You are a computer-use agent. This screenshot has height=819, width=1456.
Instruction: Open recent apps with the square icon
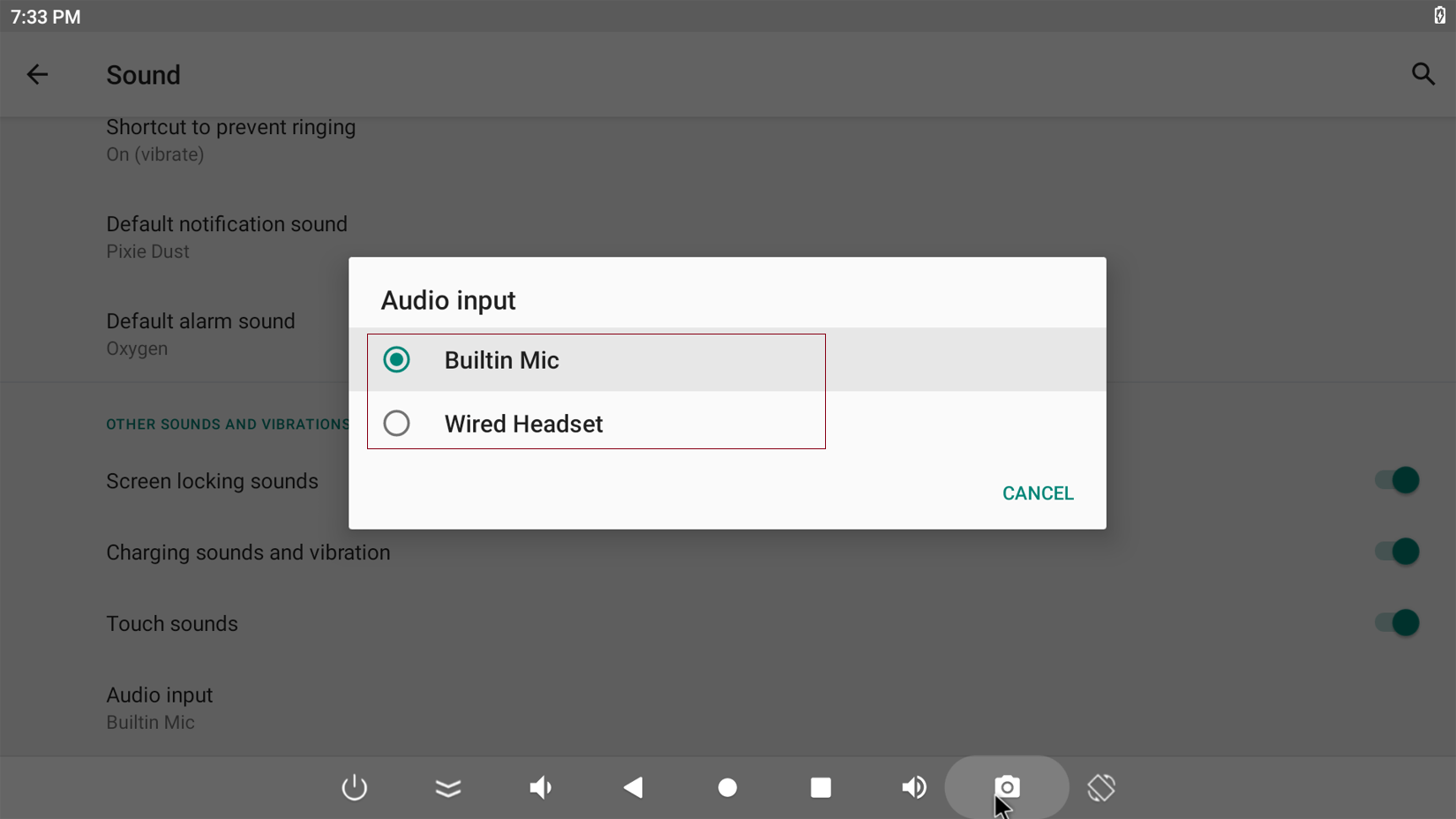pyautogui.click(x=821, y=787)
